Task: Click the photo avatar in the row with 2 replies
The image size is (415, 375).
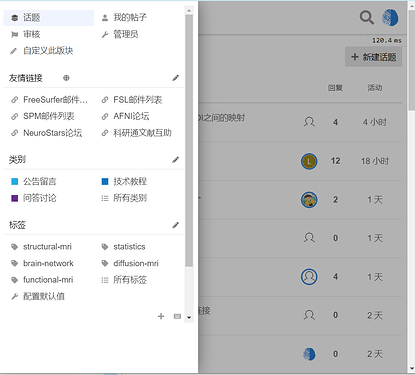Action: point(309,200)
